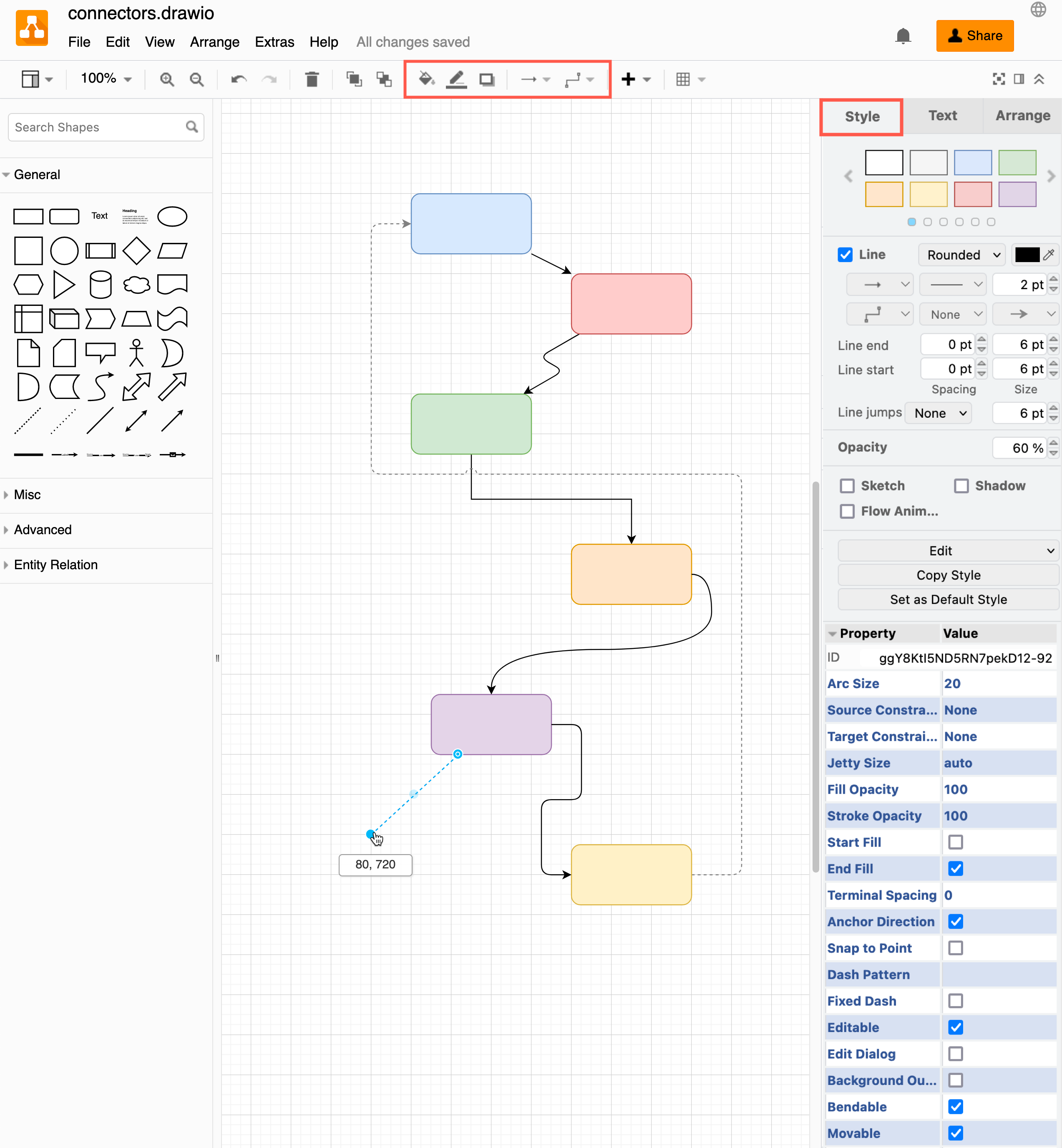Select the Fill Color tool in the toolbar
Image resolution: width=1062 pixels, height=1148 pixels.
(x=426, y=79)
